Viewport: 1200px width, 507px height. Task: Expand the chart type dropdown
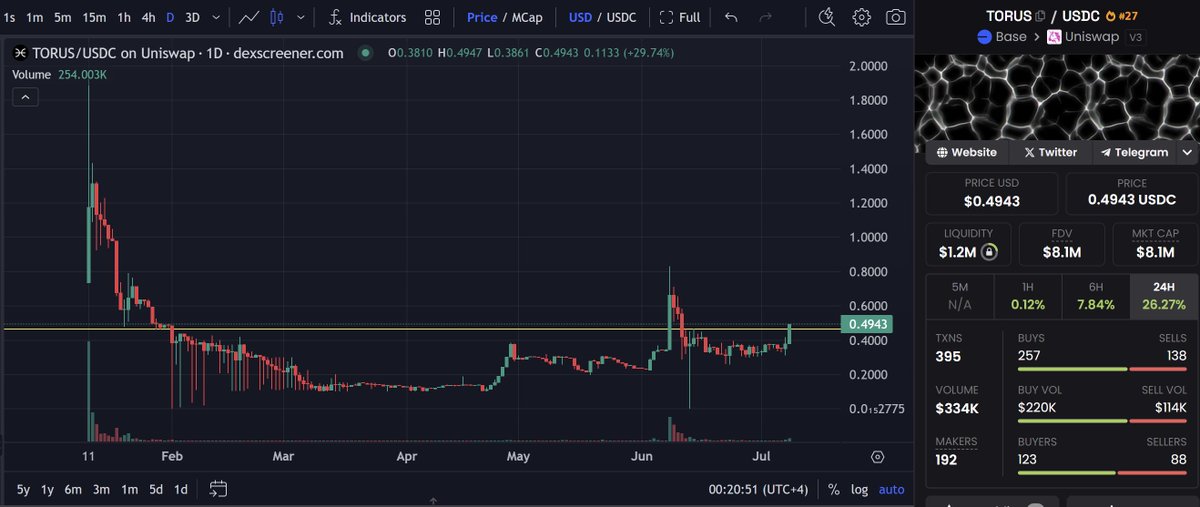click(299, 17)
